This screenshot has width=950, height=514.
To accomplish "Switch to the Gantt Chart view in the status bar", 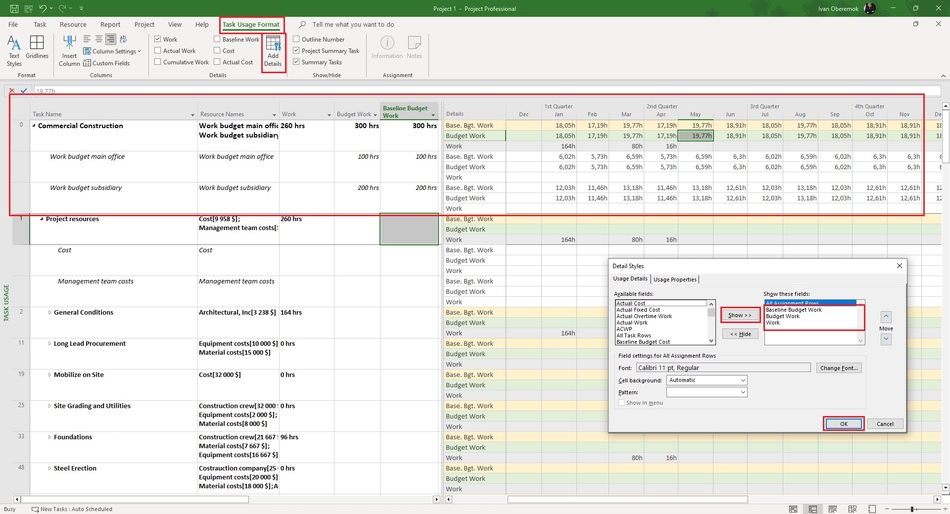I will pos(793,509).
